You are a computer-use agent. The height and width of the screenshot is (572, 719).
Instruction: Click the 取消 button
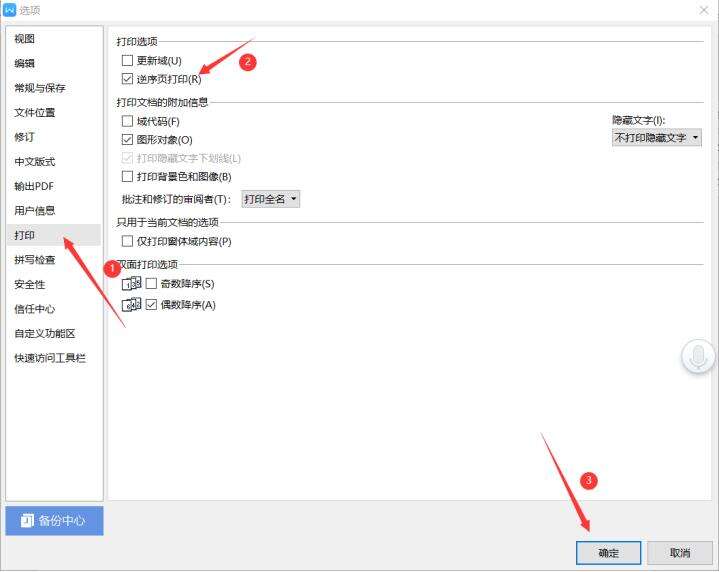click(680, 553)
